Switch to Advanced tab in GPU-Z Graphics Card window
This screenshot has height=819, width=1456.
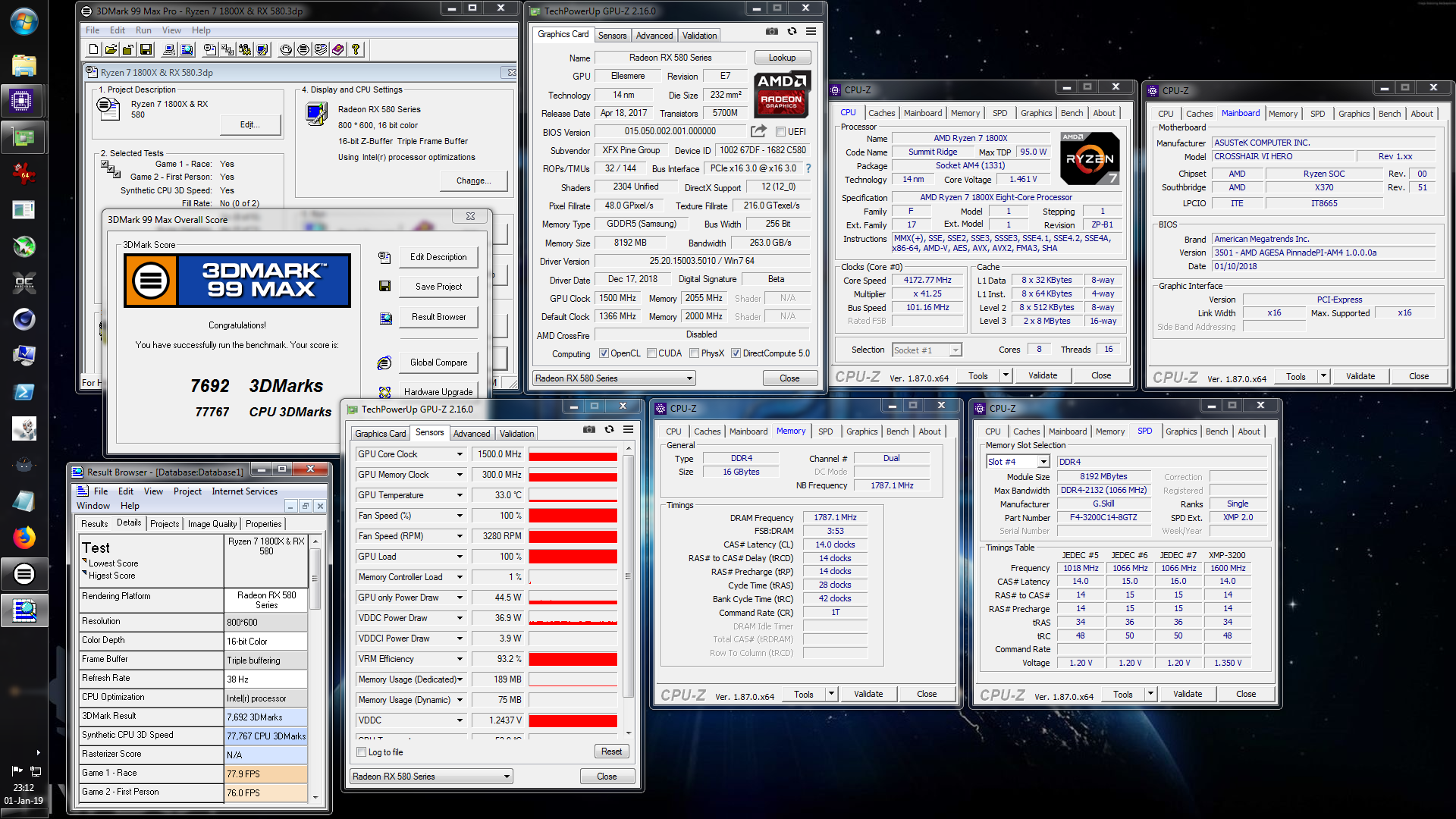tap(654, 36)
